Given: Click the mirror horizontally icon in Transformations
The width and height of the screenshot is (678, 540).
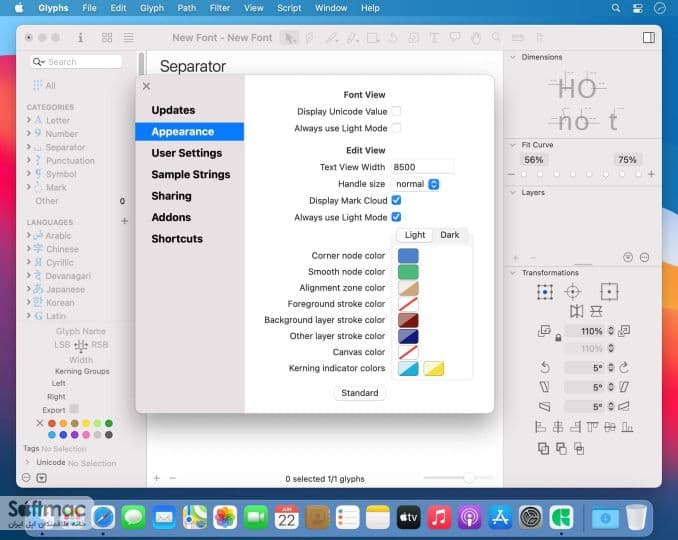Looking at the screenshot, I should point(576,311).
